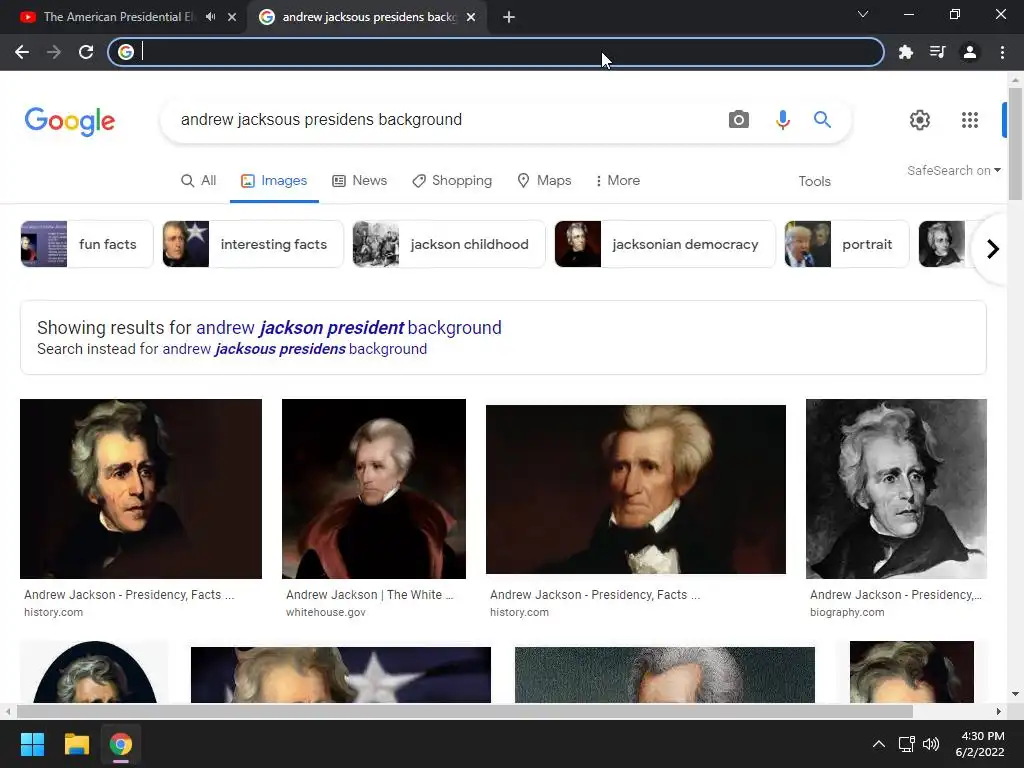Screen dimensions: 1024x768
Task: Open first history.com Andrew Jackson image
Action: (x=141, y=488)
